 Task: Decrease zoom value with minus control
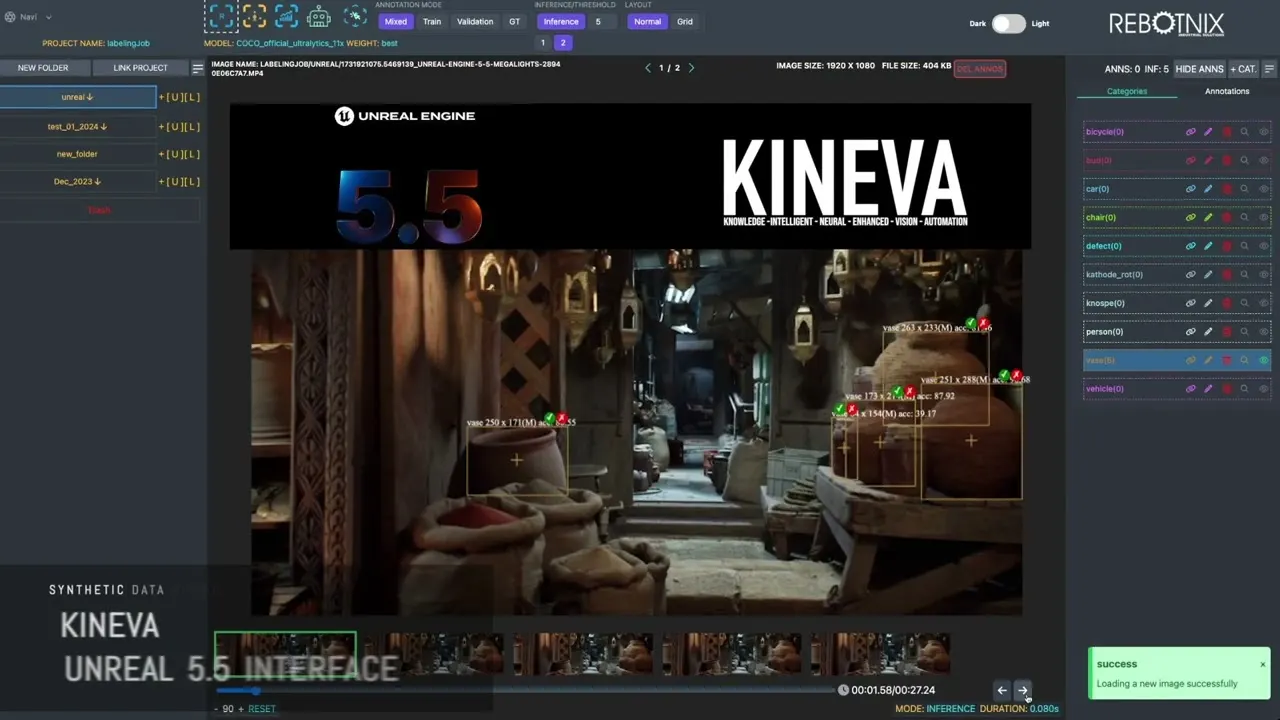click(x=216, y=709)
